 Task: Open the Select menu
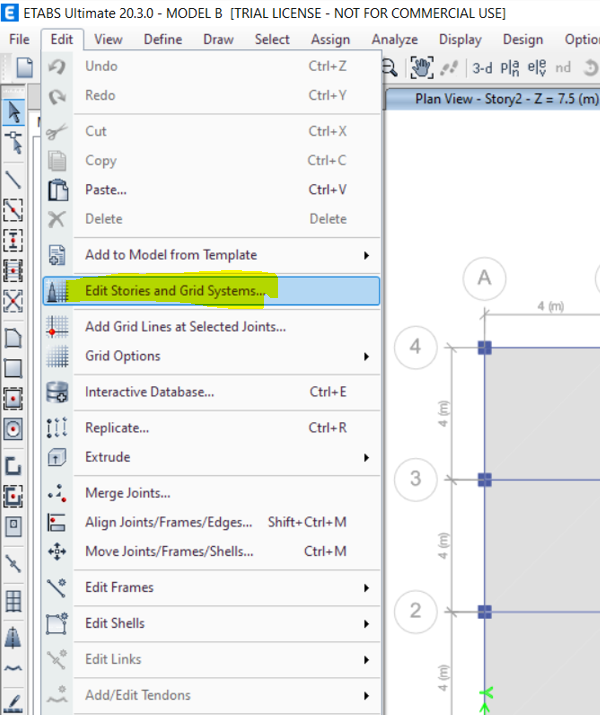272,39
